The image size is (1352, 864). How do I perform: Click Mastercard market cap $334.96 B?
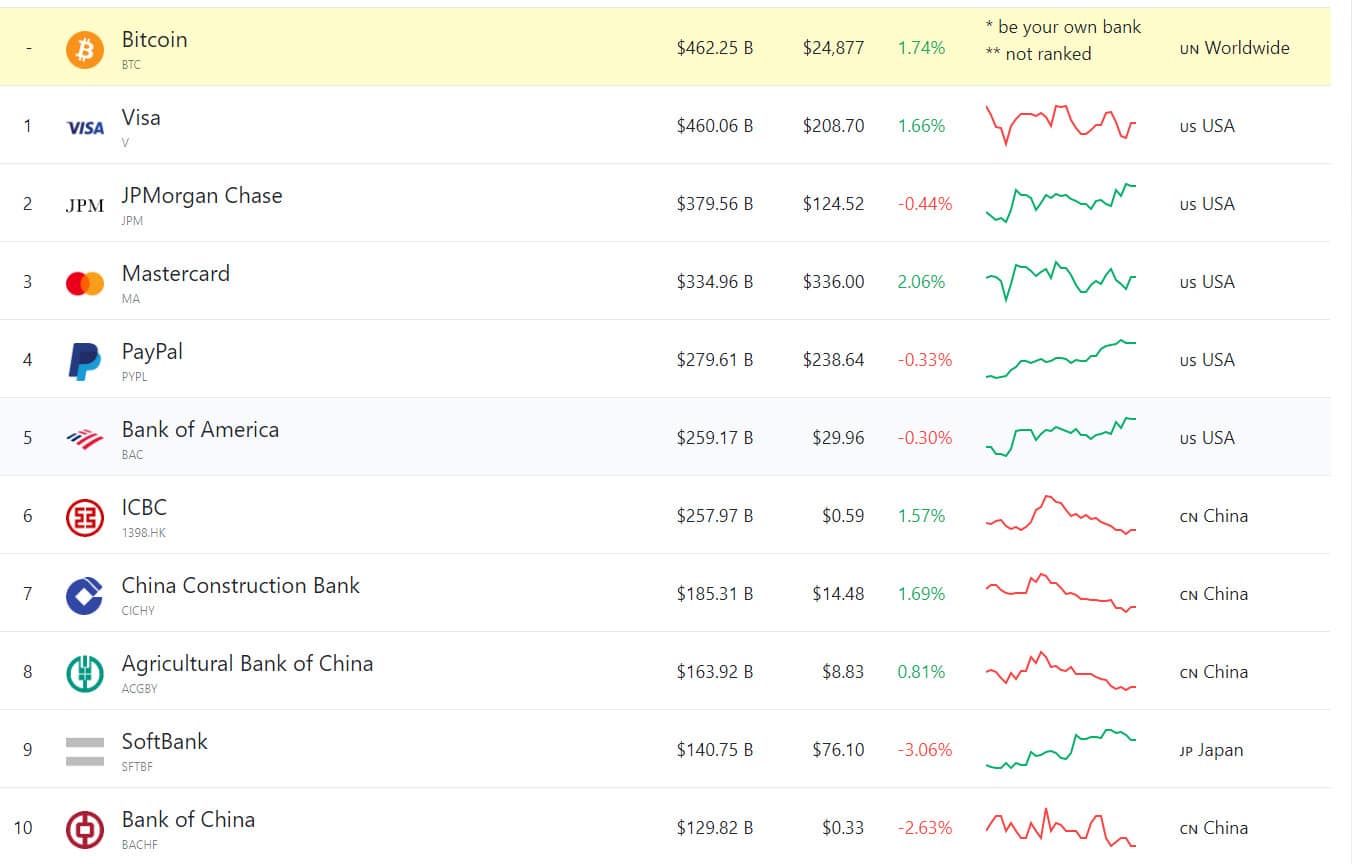click(x=715, y=281)
